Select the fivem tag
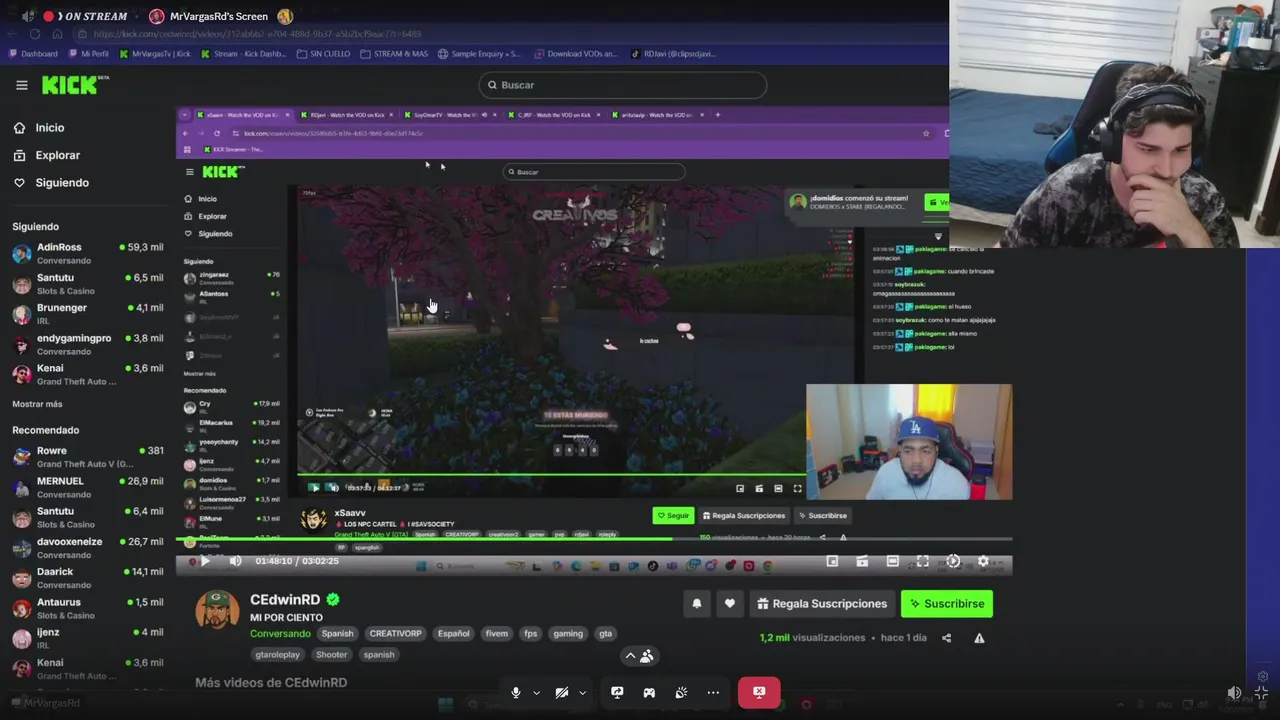The height and width of the screenshot is (720, 1280). pyautogui.click(x=496, y=633)
